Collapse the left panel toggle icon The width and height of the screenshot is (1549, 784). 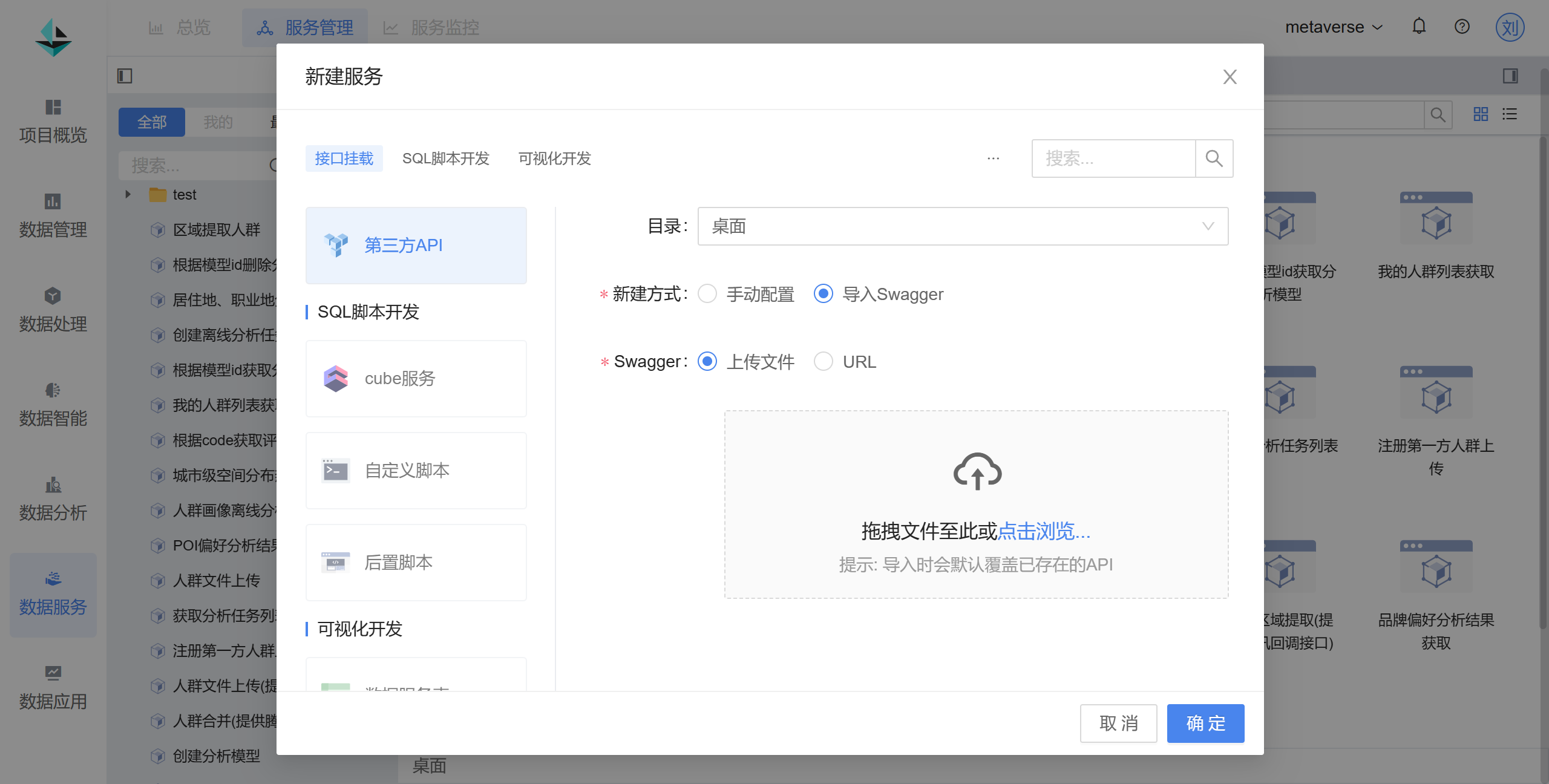125,76
